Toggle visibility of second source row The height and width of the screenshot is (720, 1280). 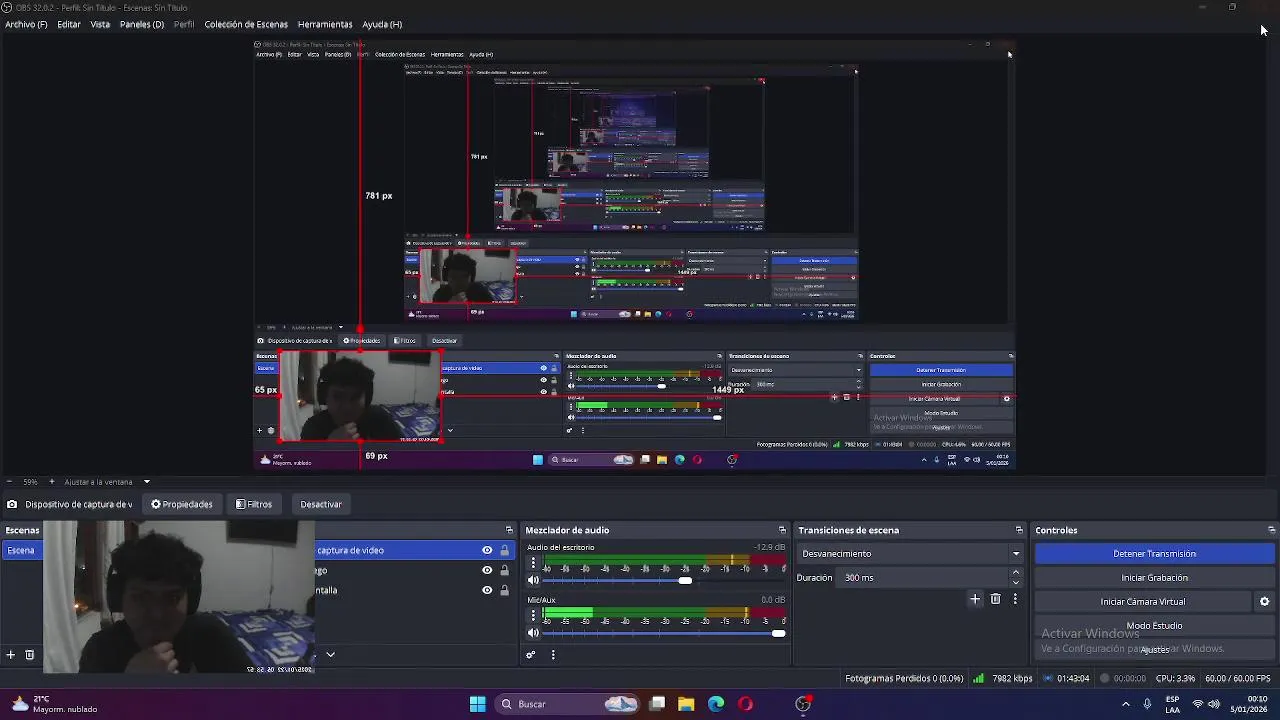point(487,570)
